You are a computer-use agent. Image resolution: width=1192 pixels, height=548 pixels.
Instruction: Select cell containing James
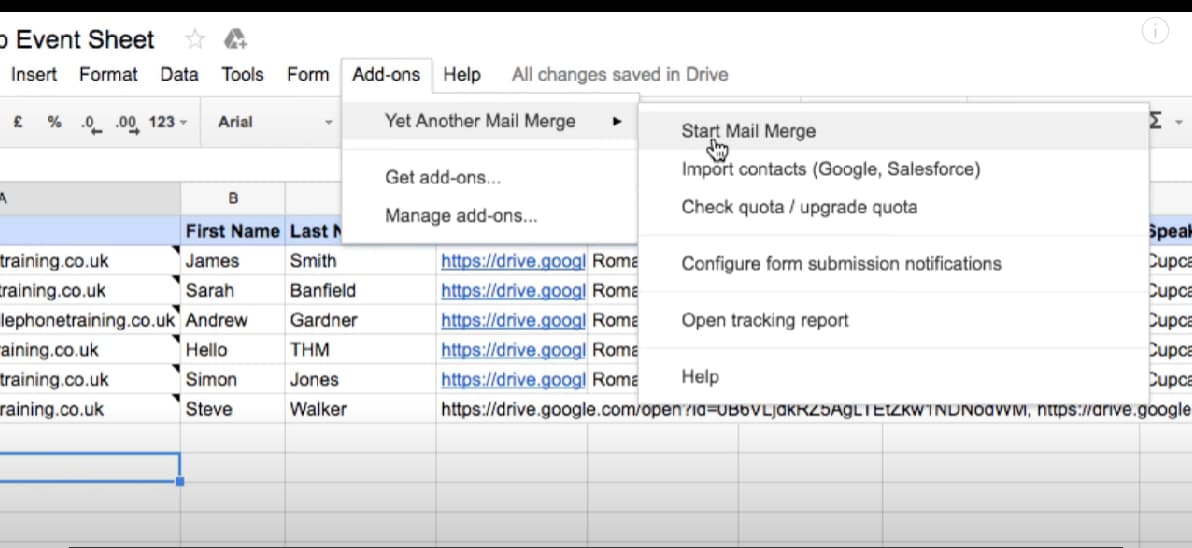233,261
